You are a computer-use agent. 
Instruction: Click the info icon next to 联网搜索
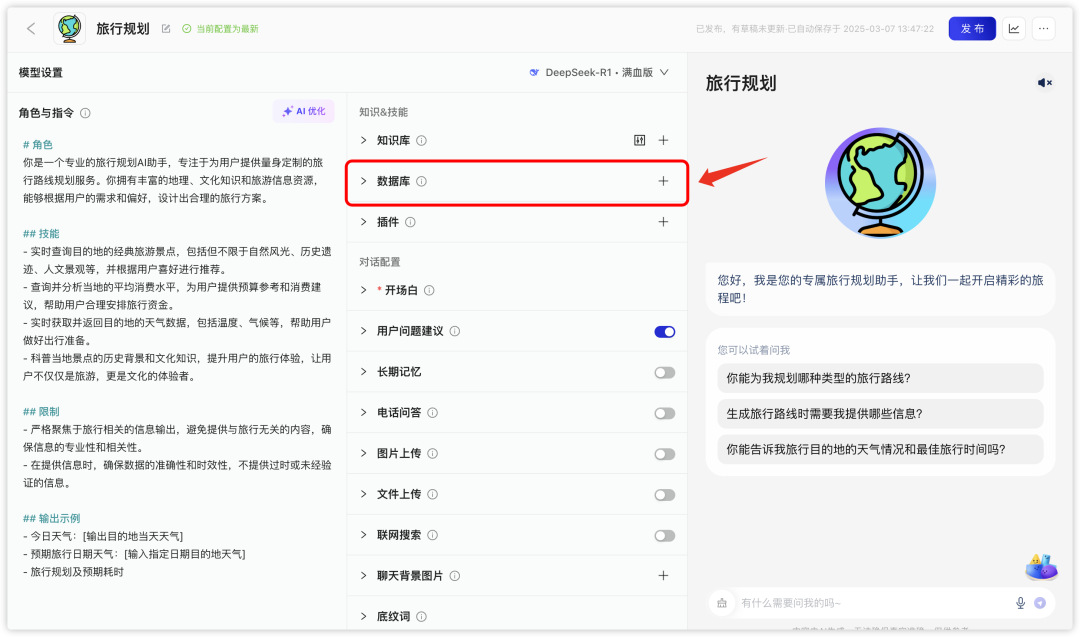(x=433, y=535)
